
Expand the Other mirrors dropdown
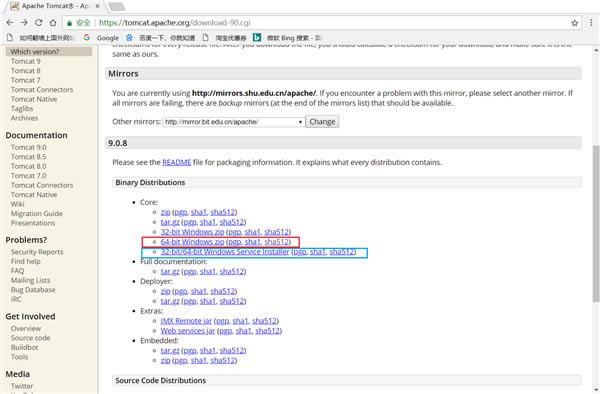[233, 122]
